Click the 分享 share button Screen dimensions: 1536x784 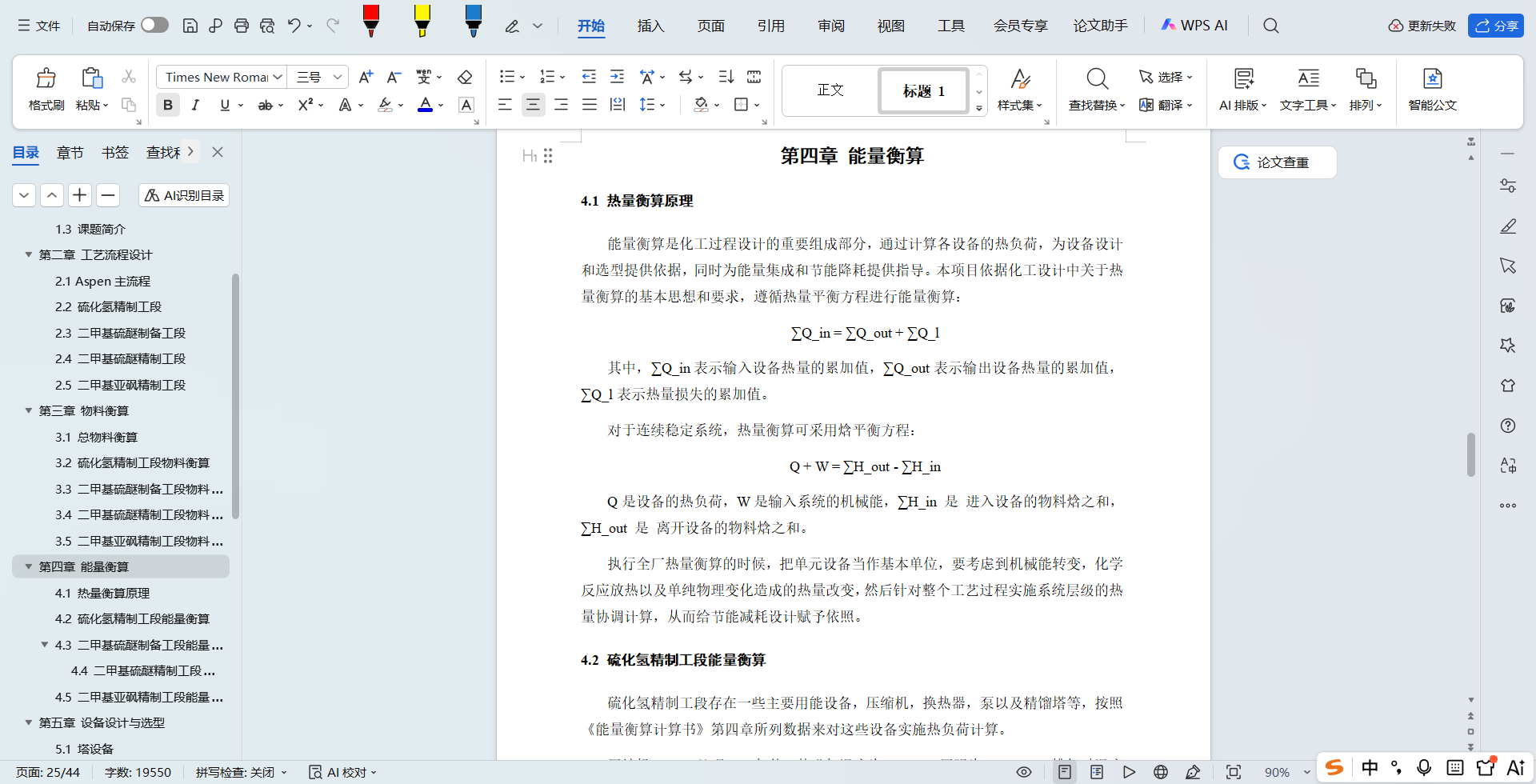[1496, 26]
